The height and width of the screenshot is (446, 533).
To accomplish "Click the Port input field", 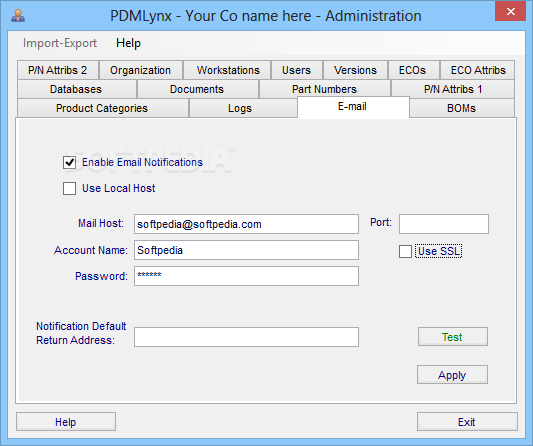I will pyautogui.click(x=444, y=224).
